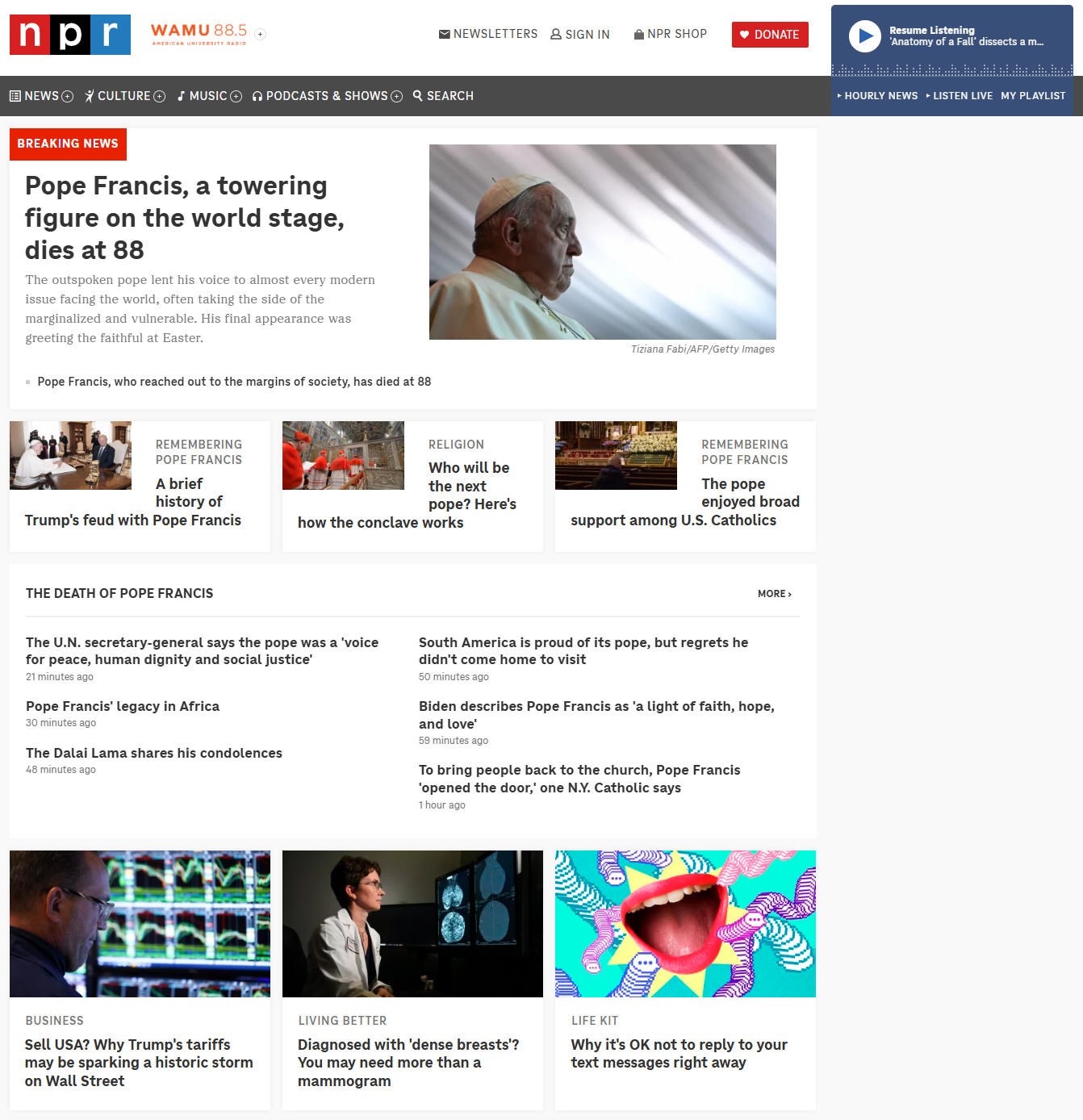Click the headphones icon beside Podcasts & Shows

(x=257, y=96)
